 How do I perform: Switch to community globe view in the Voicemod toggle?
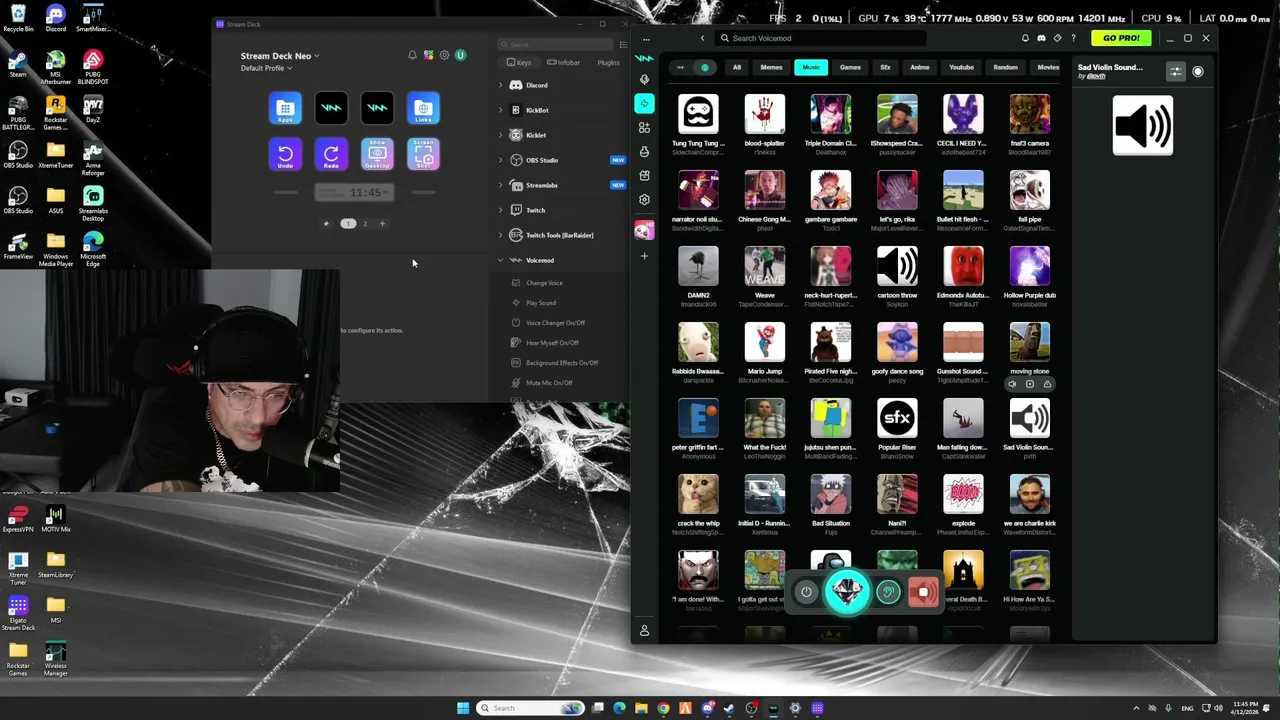(x=704, y=67)
